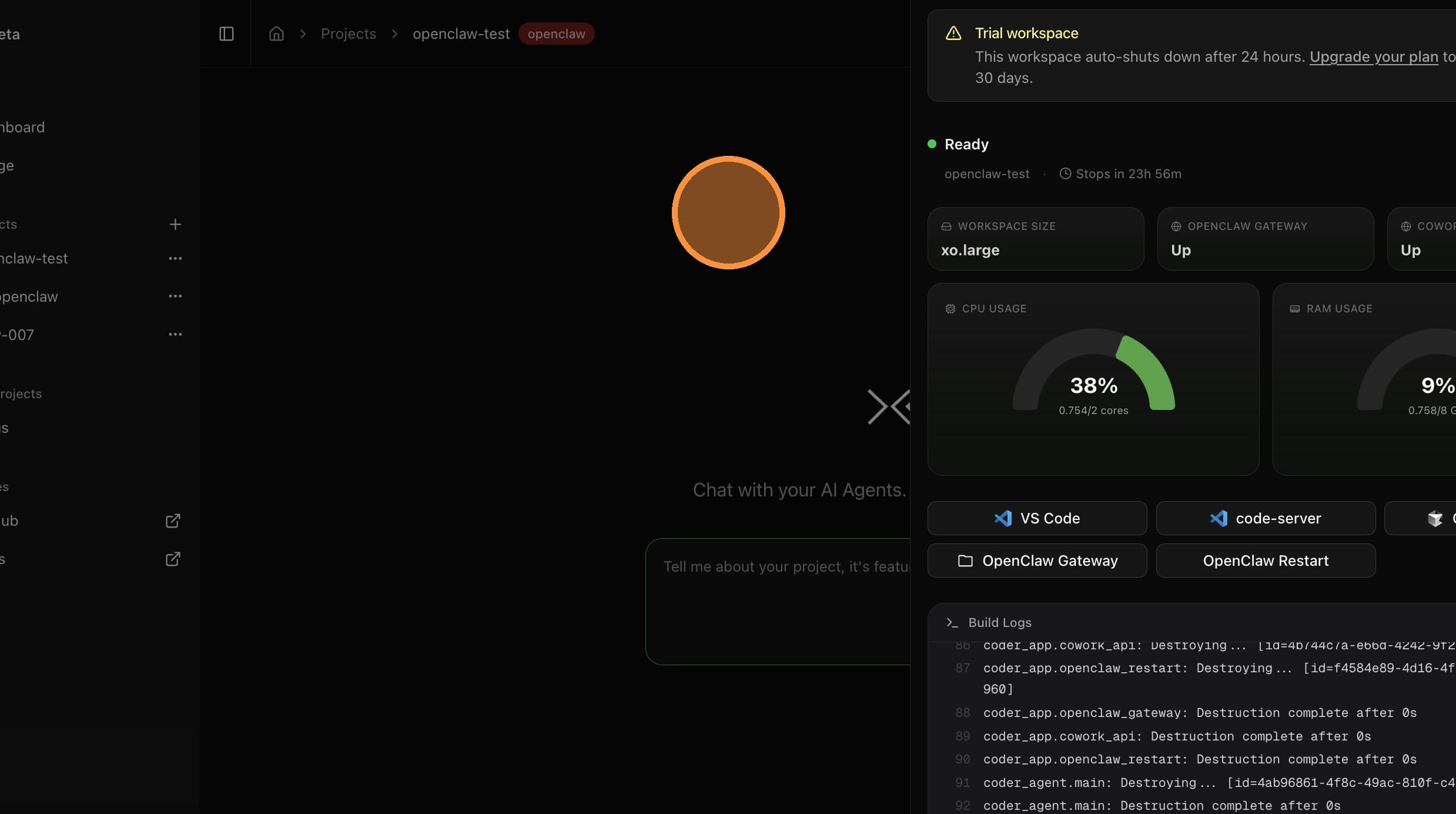Select the -007 project in sidebar
1456x814 pixels.
pos(17,335)
